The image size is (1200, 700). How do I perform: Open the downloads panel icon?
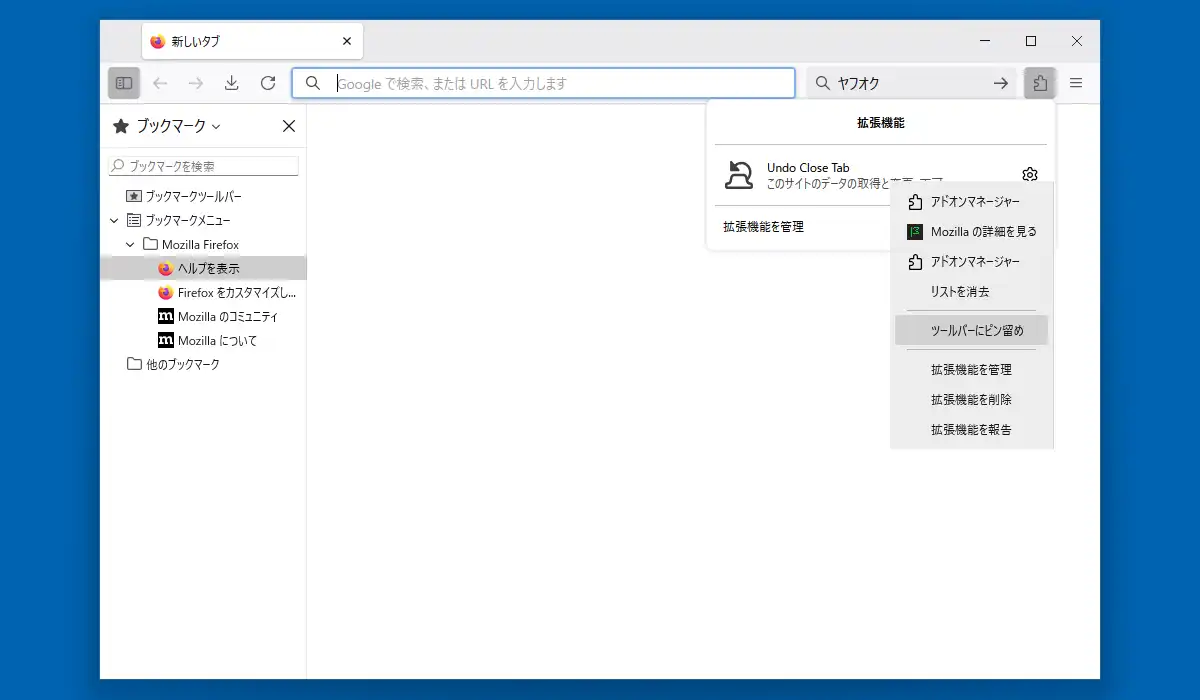[232, 83]
